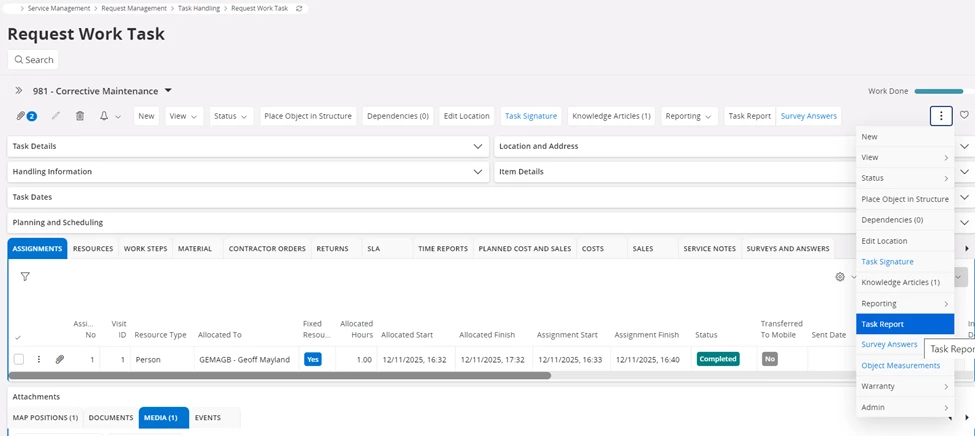Viewport: 975px width, 436px height.
Task: Select Task Report in the overflow menu
Action: [x=905, y=324]
